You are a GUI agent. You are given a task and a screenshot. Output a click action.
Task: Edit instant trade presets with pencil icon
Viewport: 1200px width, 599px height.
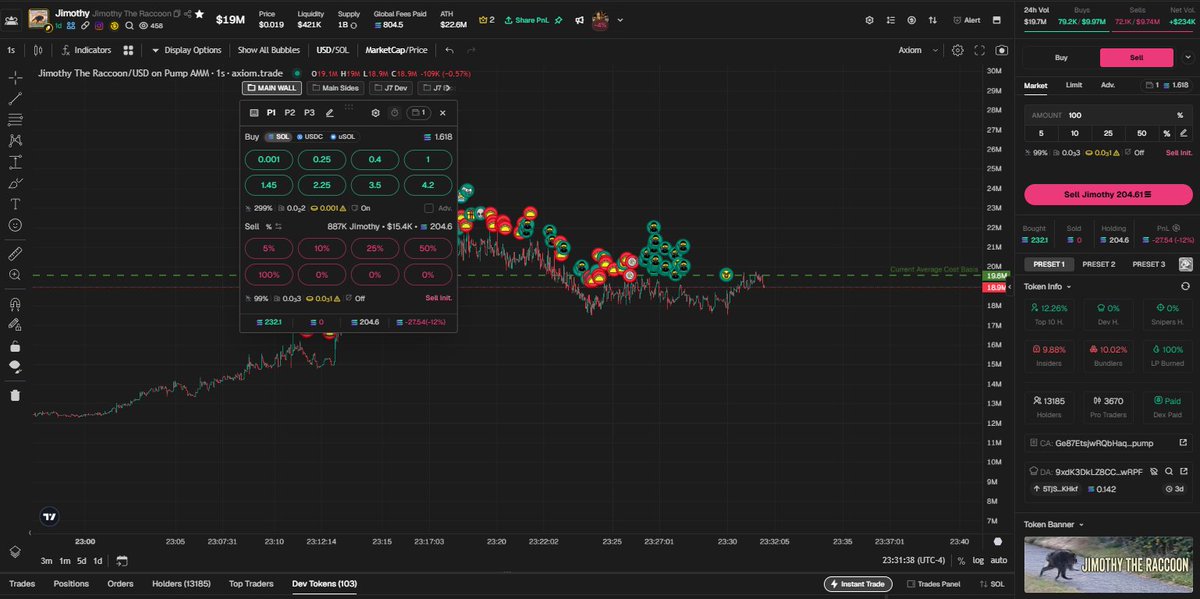coord(330,113)
